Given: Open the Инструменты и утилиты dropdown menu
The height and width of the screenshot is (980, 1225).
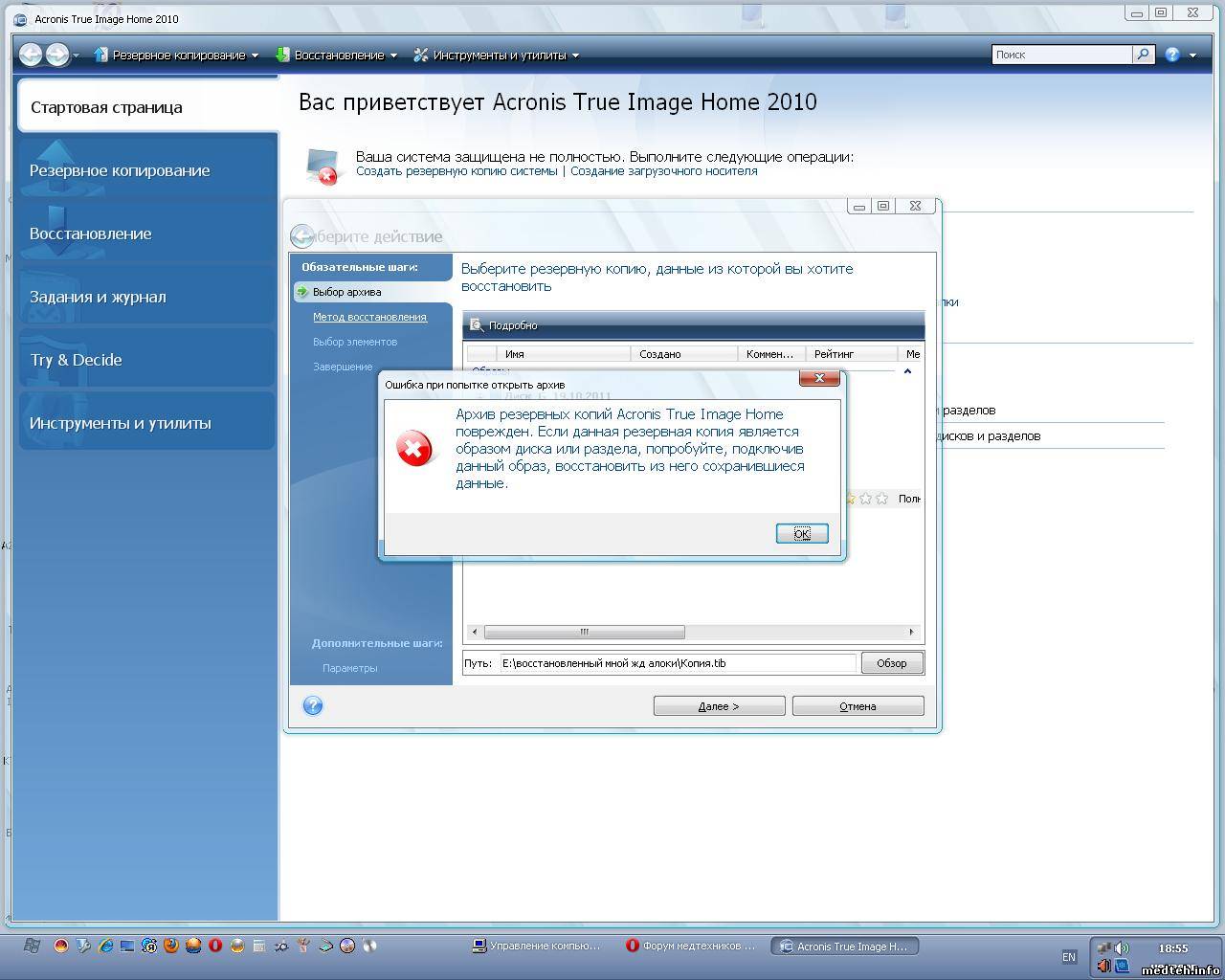Looking at the screenshot, I should click(497, 56).
